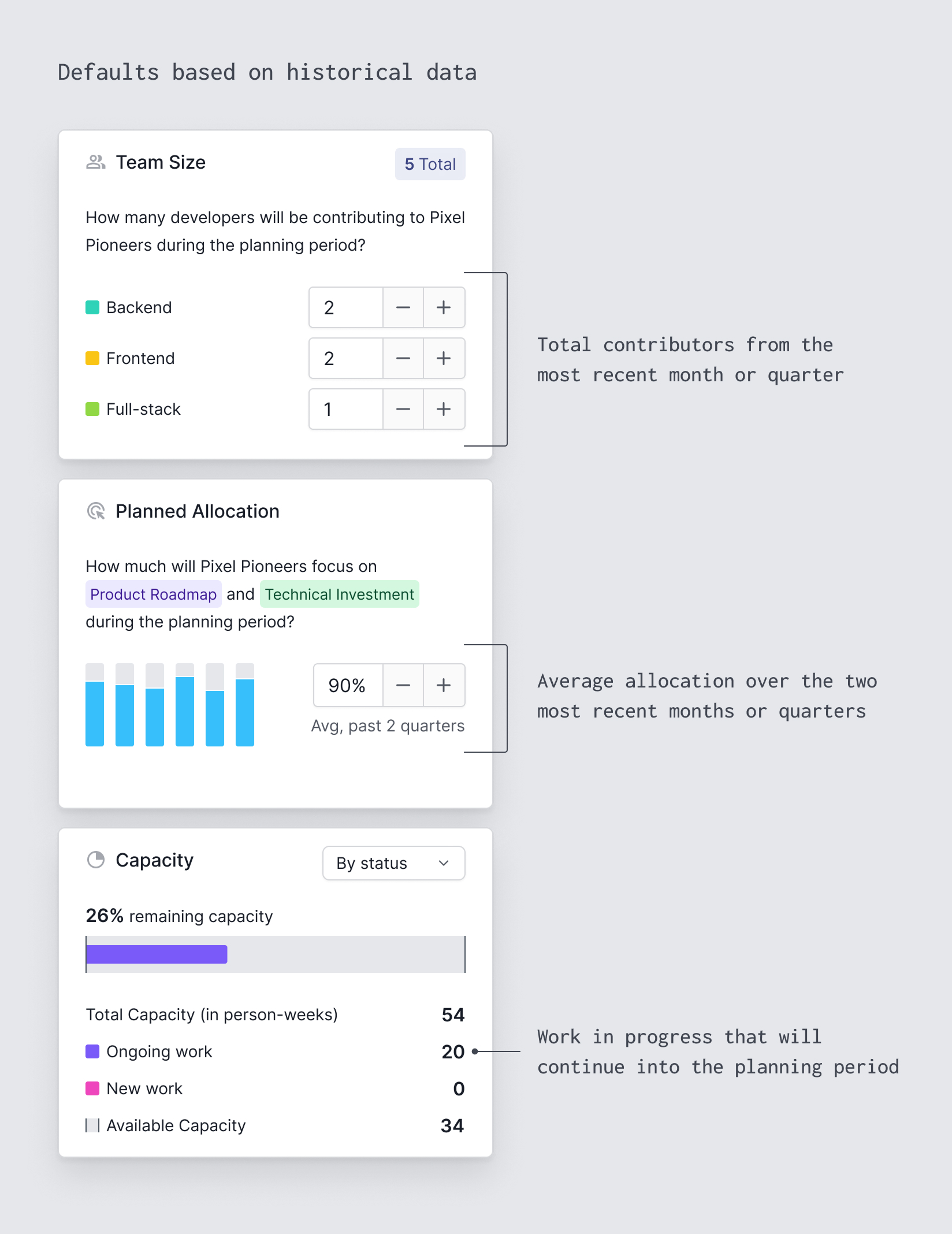Click the Technical Investment tag
The width and height of the screenshot is (952, 1234).
coord(339,594)
